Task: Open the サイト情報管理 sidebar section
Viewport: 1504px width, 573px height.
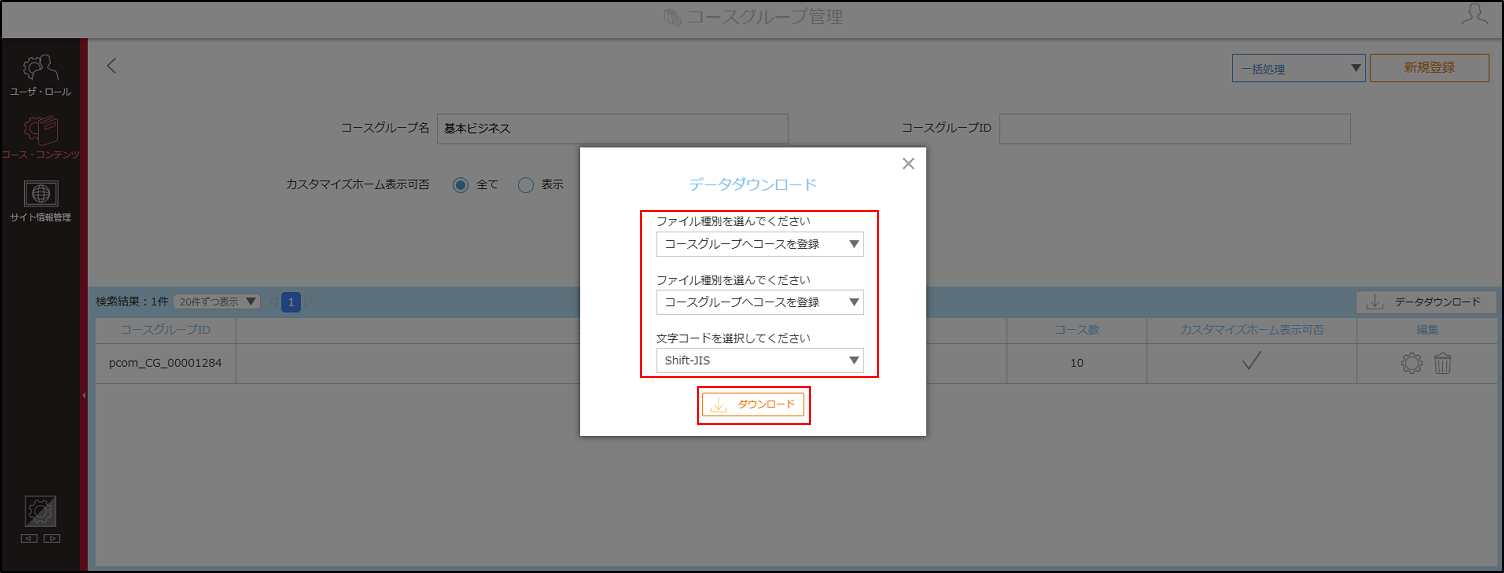Action: coord(41,201)
